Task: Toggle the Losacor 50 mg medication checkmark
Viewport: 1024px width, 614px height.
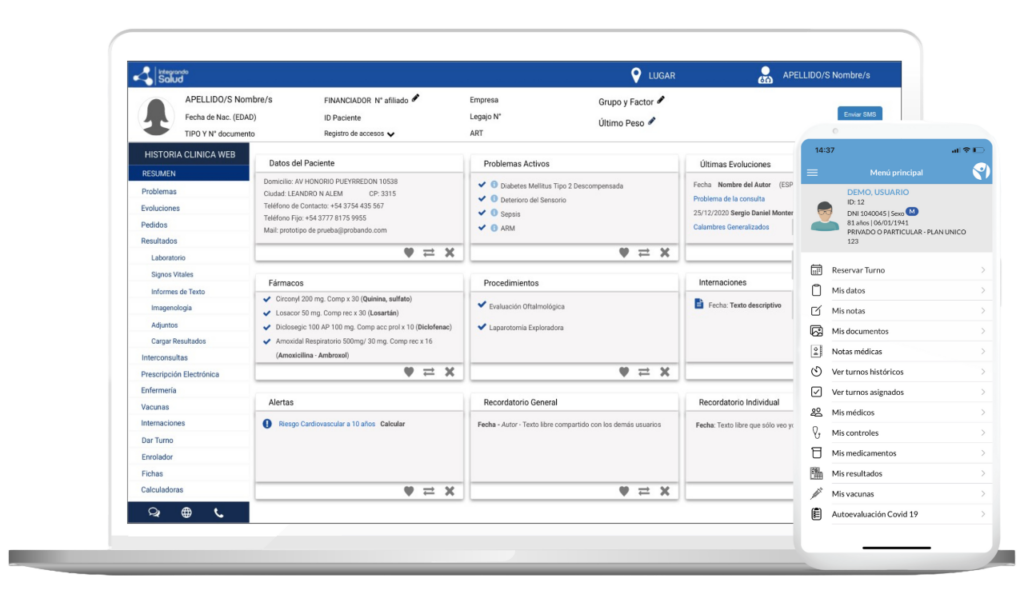Action: click(266, 313)
